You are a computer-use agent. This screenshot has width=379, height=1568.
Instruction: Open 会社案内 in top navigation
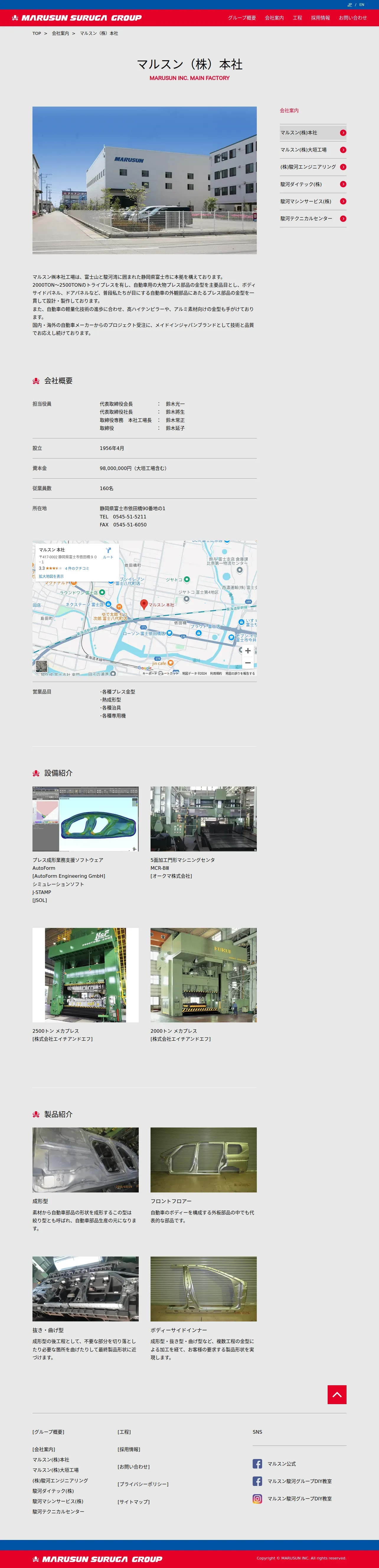click(275, 18)
